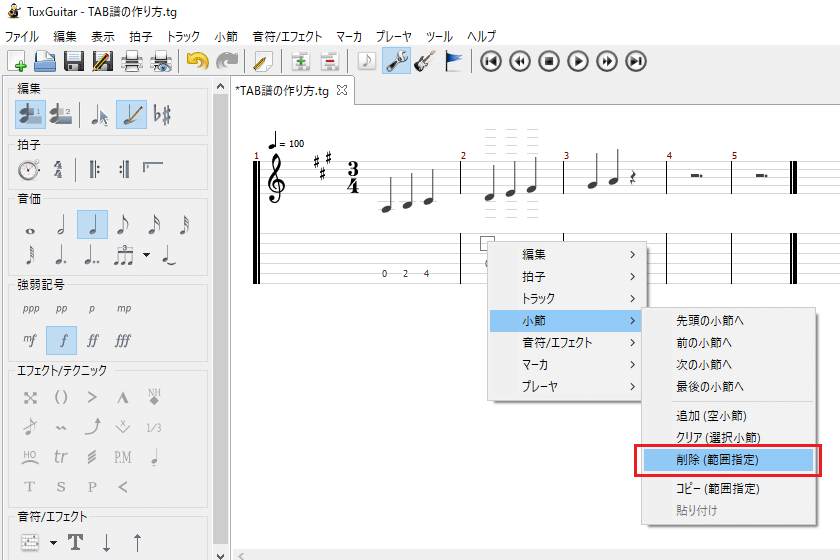Toggle the quarter note duration button
Viewport: 840px width, 560px height.
[92, 225]
